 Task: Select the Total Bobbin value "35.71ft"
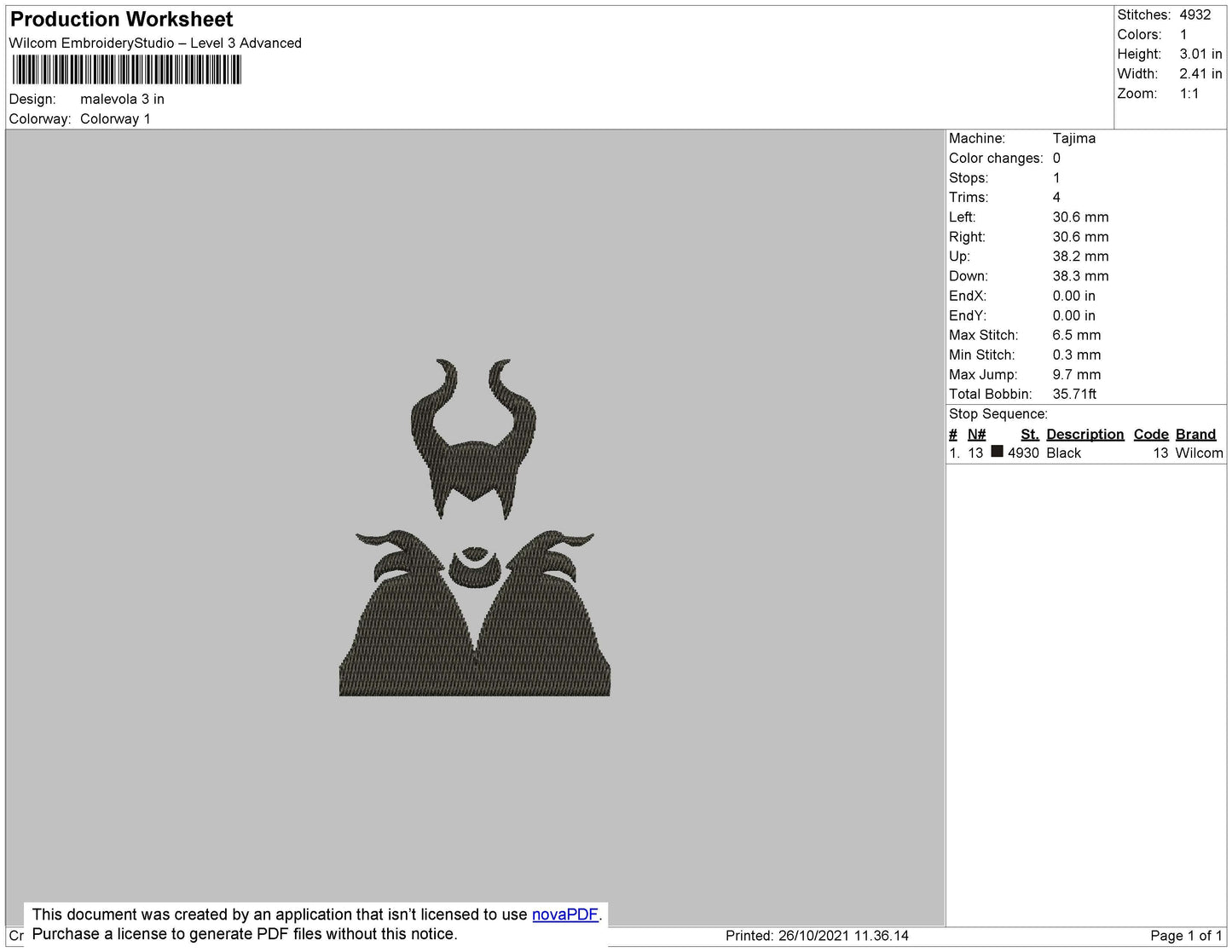point(1075,394)
